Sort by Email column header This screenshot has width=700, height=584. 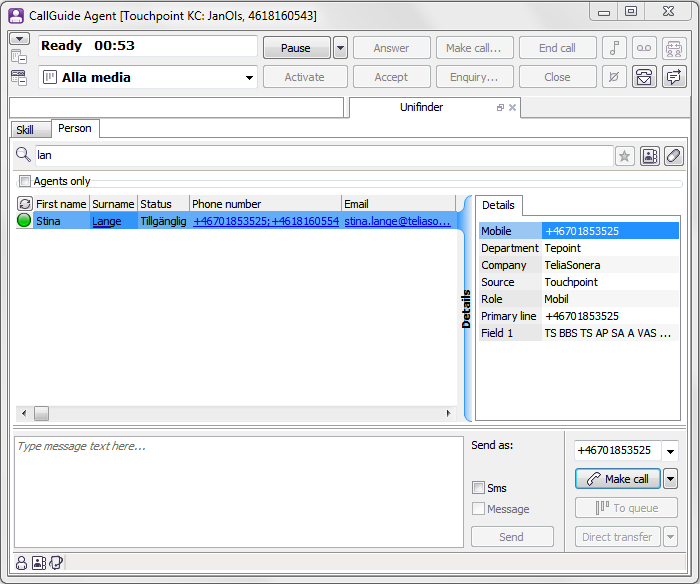tap(399, 204)
